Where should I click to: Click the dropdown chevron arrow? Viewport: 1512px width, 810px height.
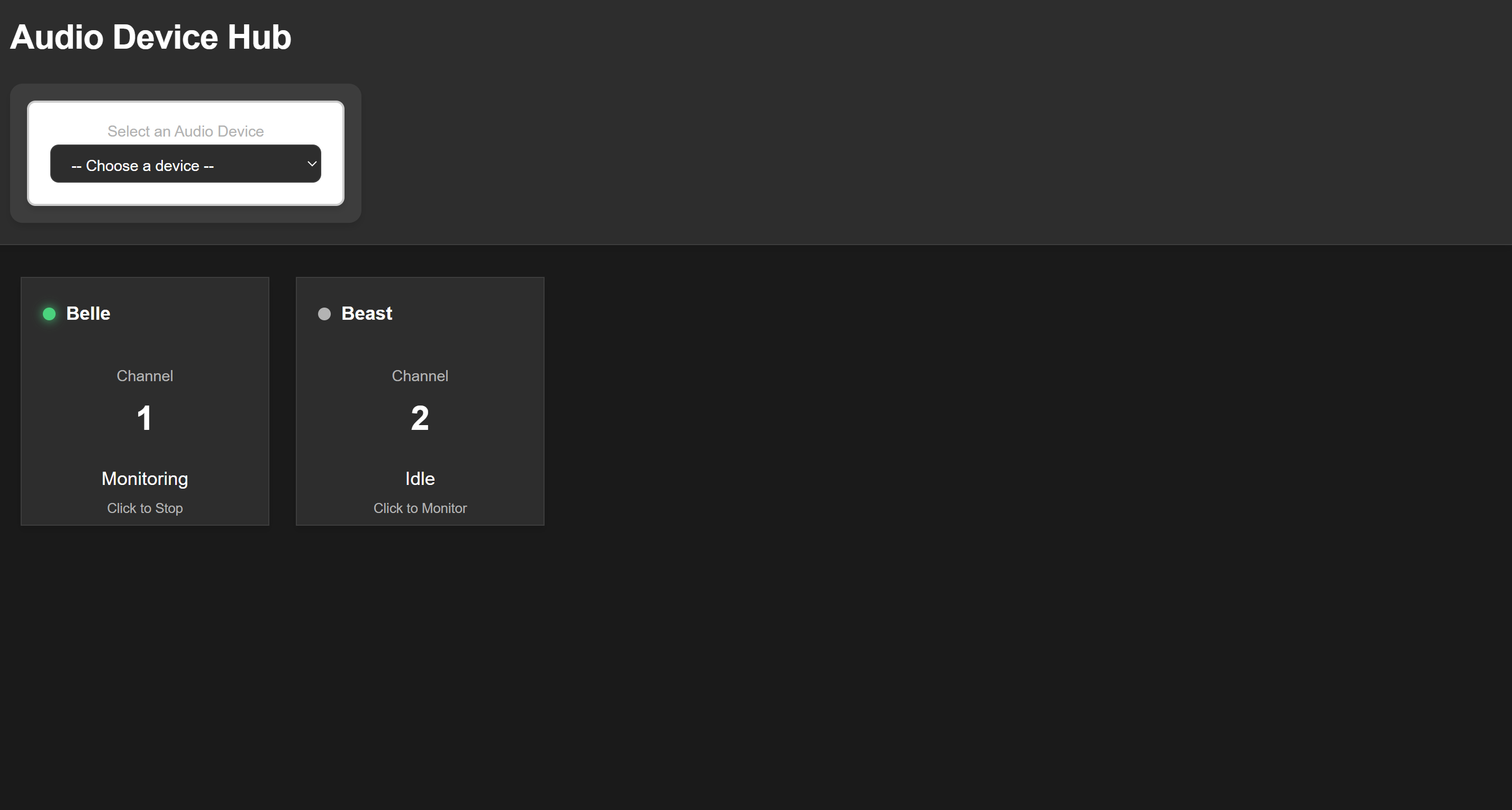(312, 164)
